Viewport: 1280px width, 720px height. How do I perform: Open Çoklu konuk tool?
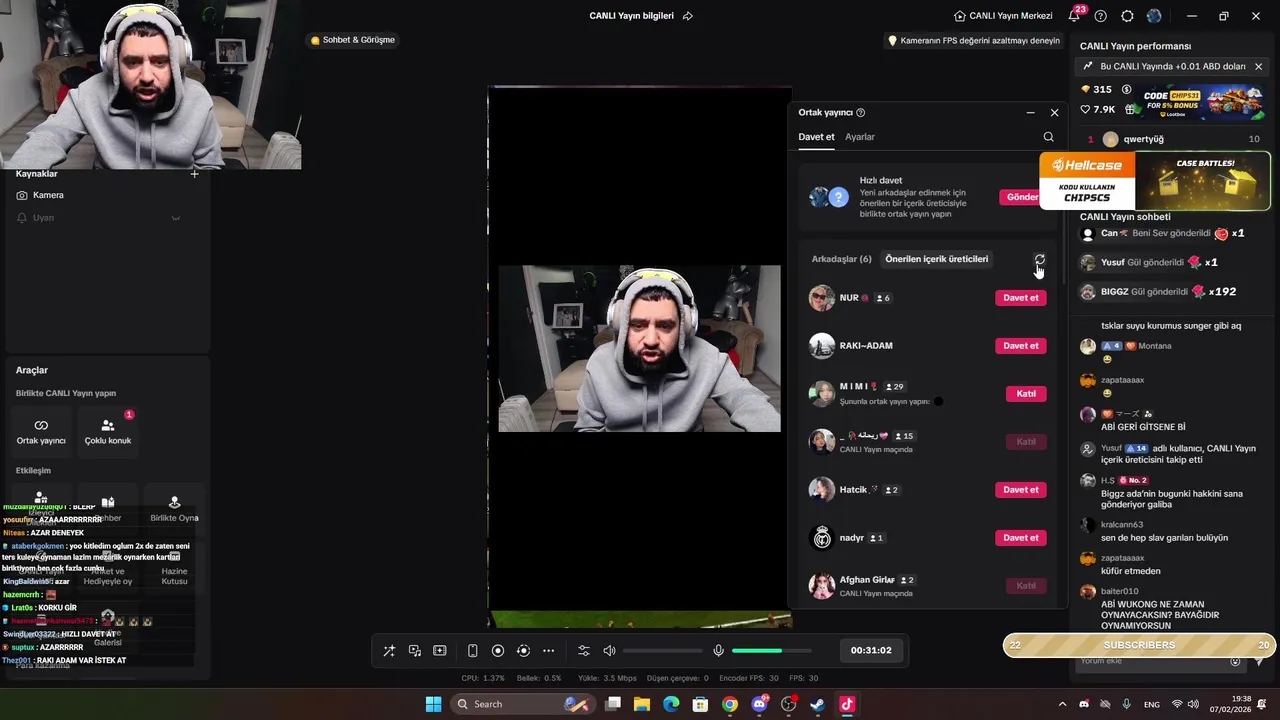(x=108, y=432)
